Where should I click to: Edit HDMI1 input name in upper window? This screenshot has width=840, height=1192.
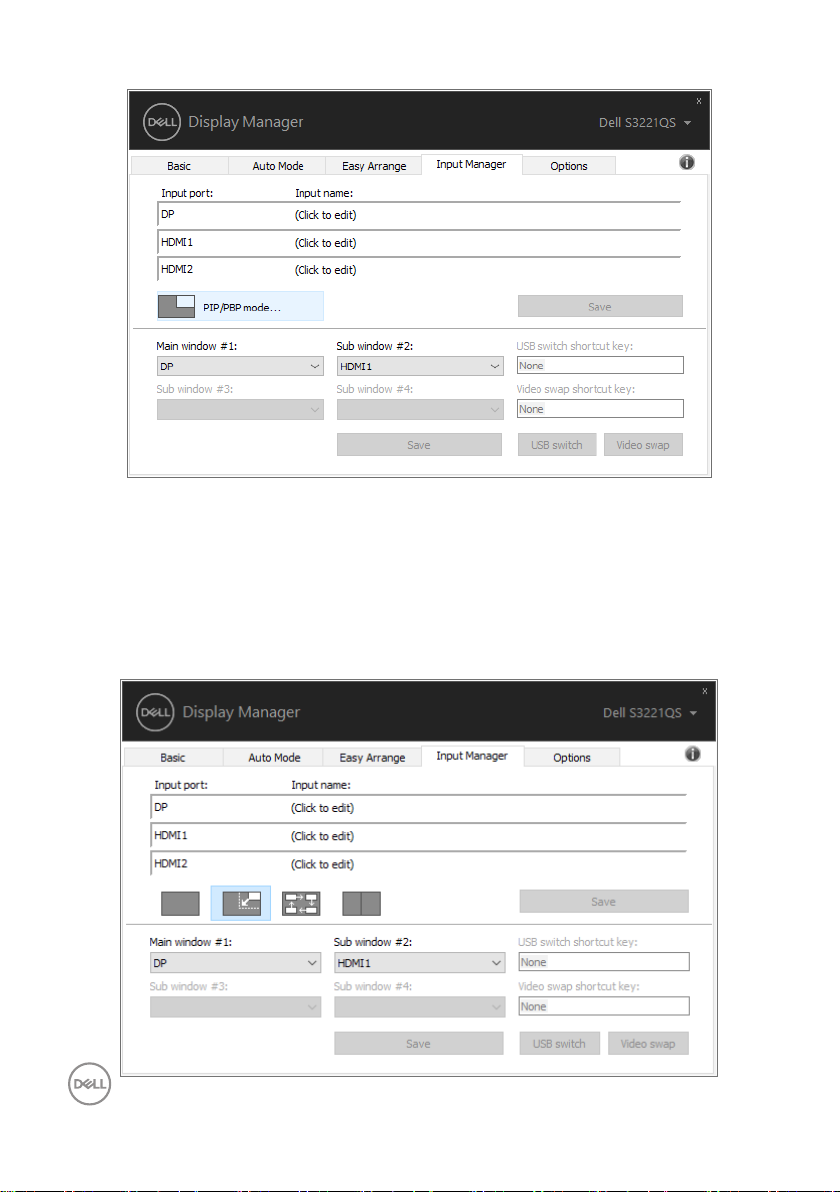[x=325, y=243]
